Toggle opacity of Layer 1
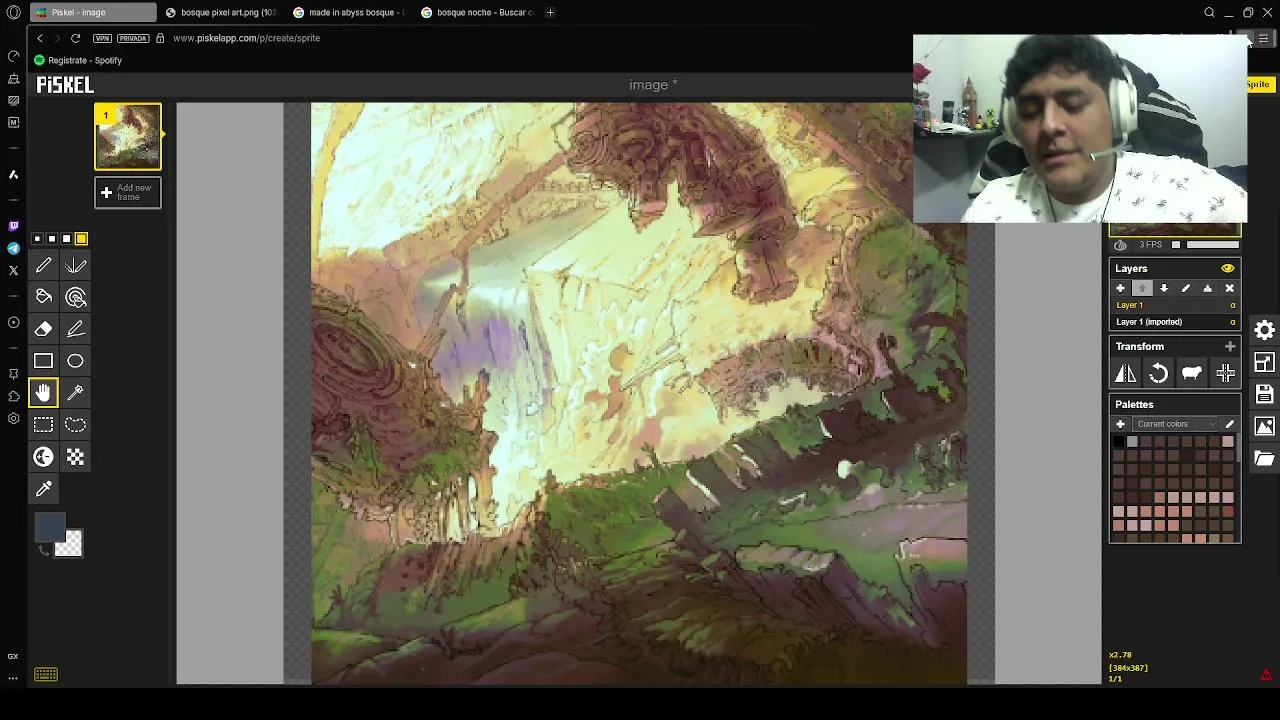The width and height of the screenshot is (1280, 720). [1232, 305]
